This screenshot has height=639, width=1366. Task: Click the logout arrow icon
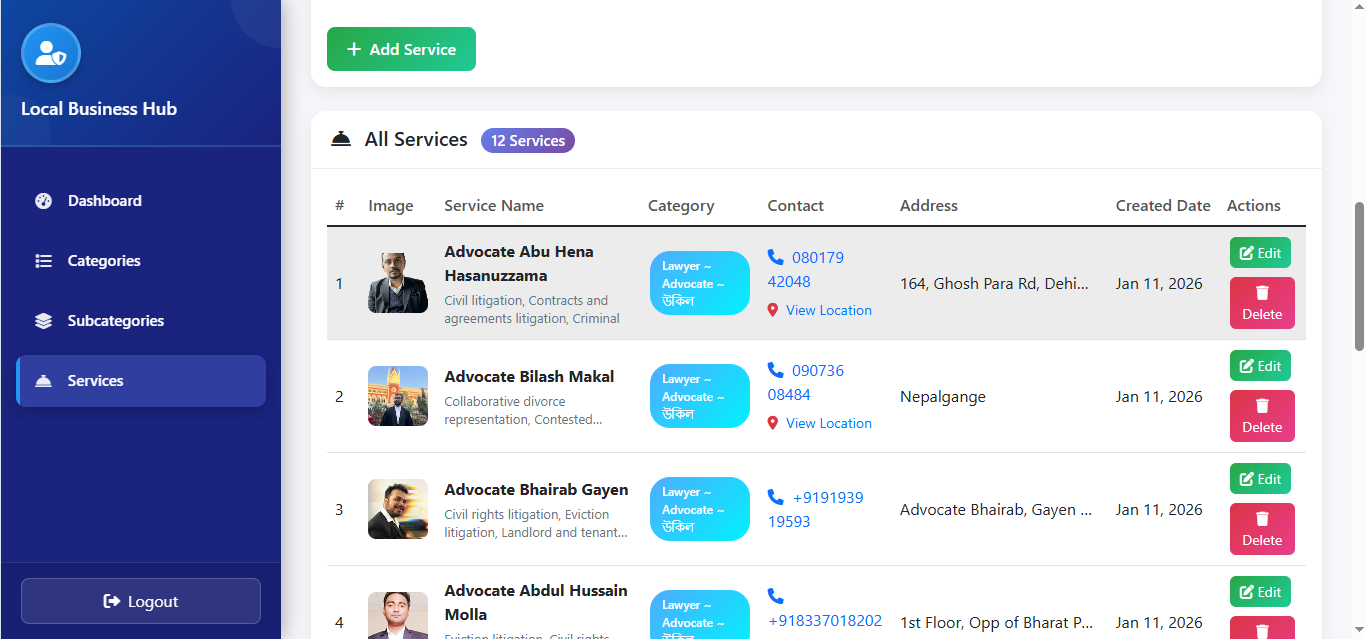coord(111,601)
